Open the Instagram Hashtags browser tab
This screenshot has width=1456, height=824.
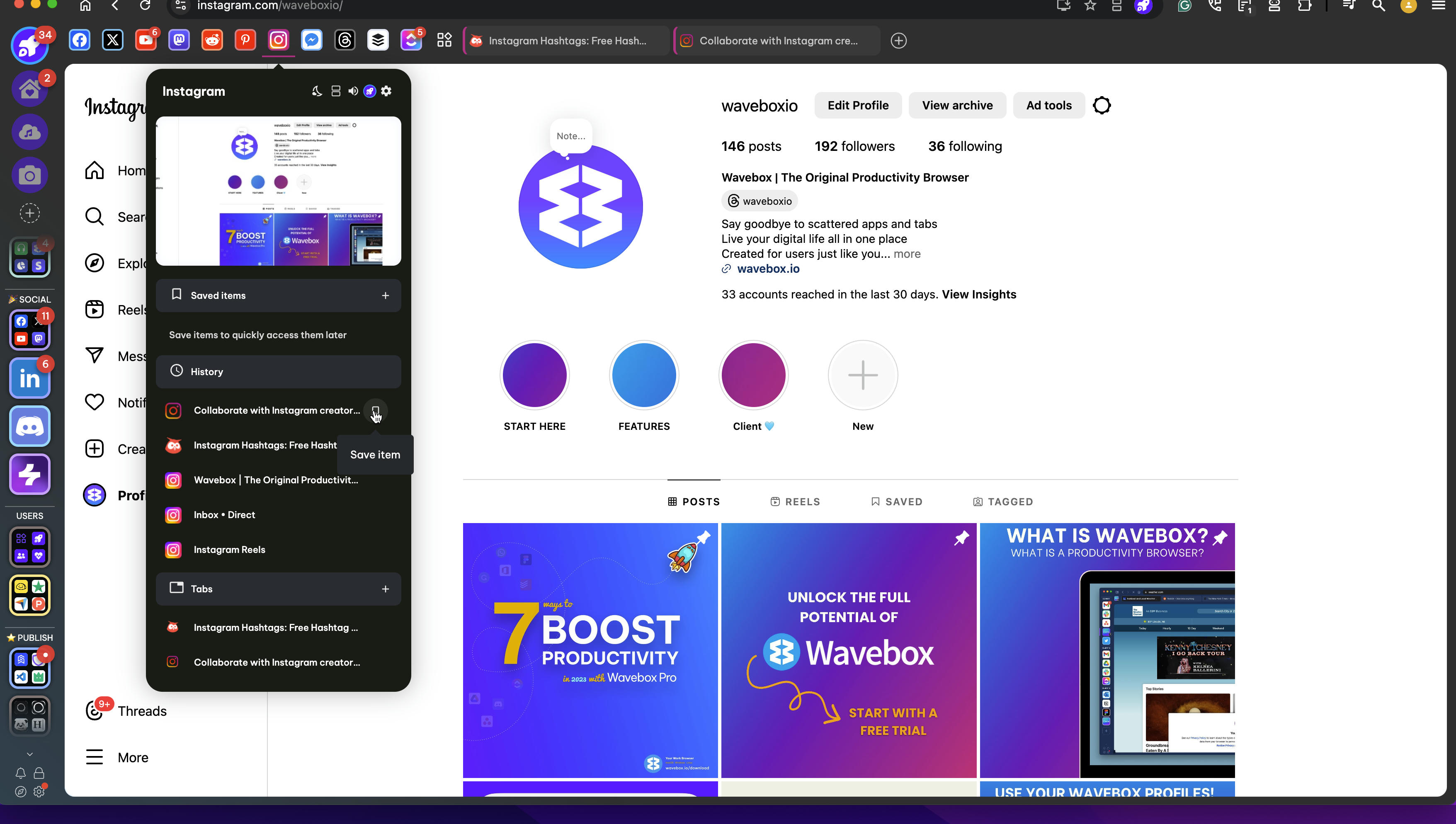pyautogui.click(x=566, y=41)
